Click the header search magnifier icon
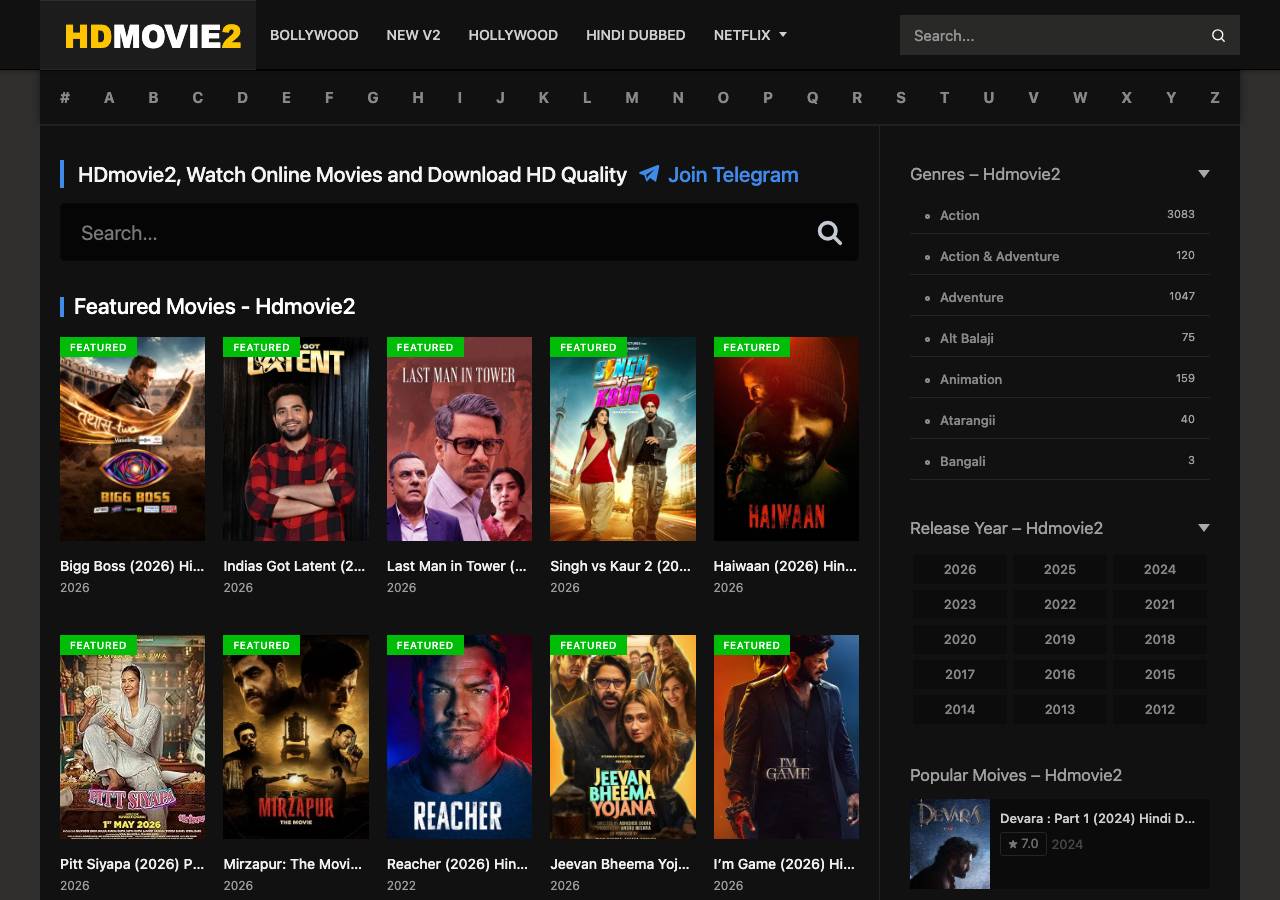Screen dimensions: 1280x900 pyautogui.click(x=1218, y=35)
